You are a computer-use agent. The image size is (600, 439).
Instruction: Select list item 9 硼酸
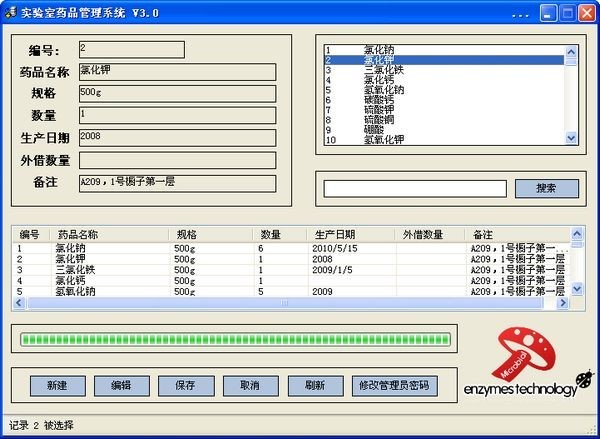pyautogui.click(x=444, y=130)
